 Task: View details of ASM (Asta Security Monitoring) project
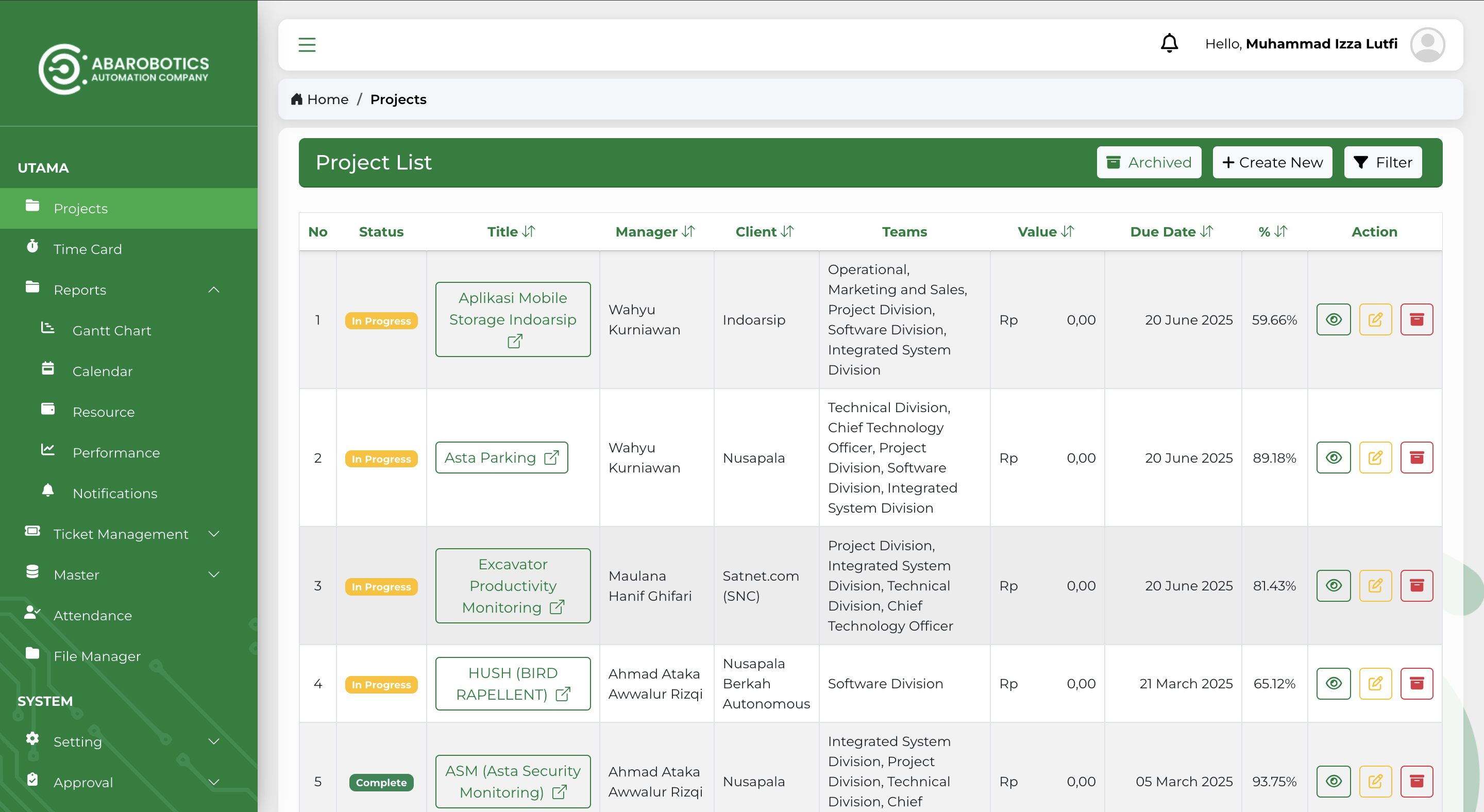[1333, 782]
